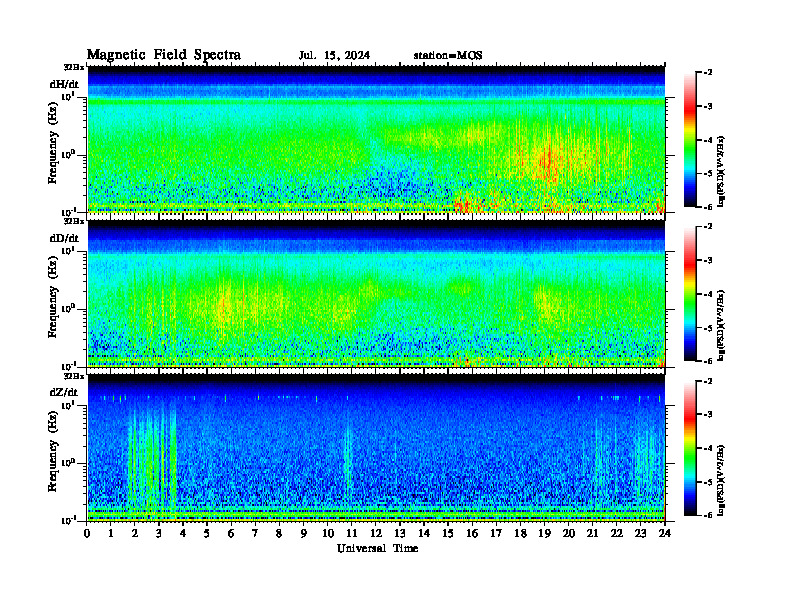Screen dimensions: 792x612
Task: Click the 'Universal Time' axis label
Action: [377, 548]
